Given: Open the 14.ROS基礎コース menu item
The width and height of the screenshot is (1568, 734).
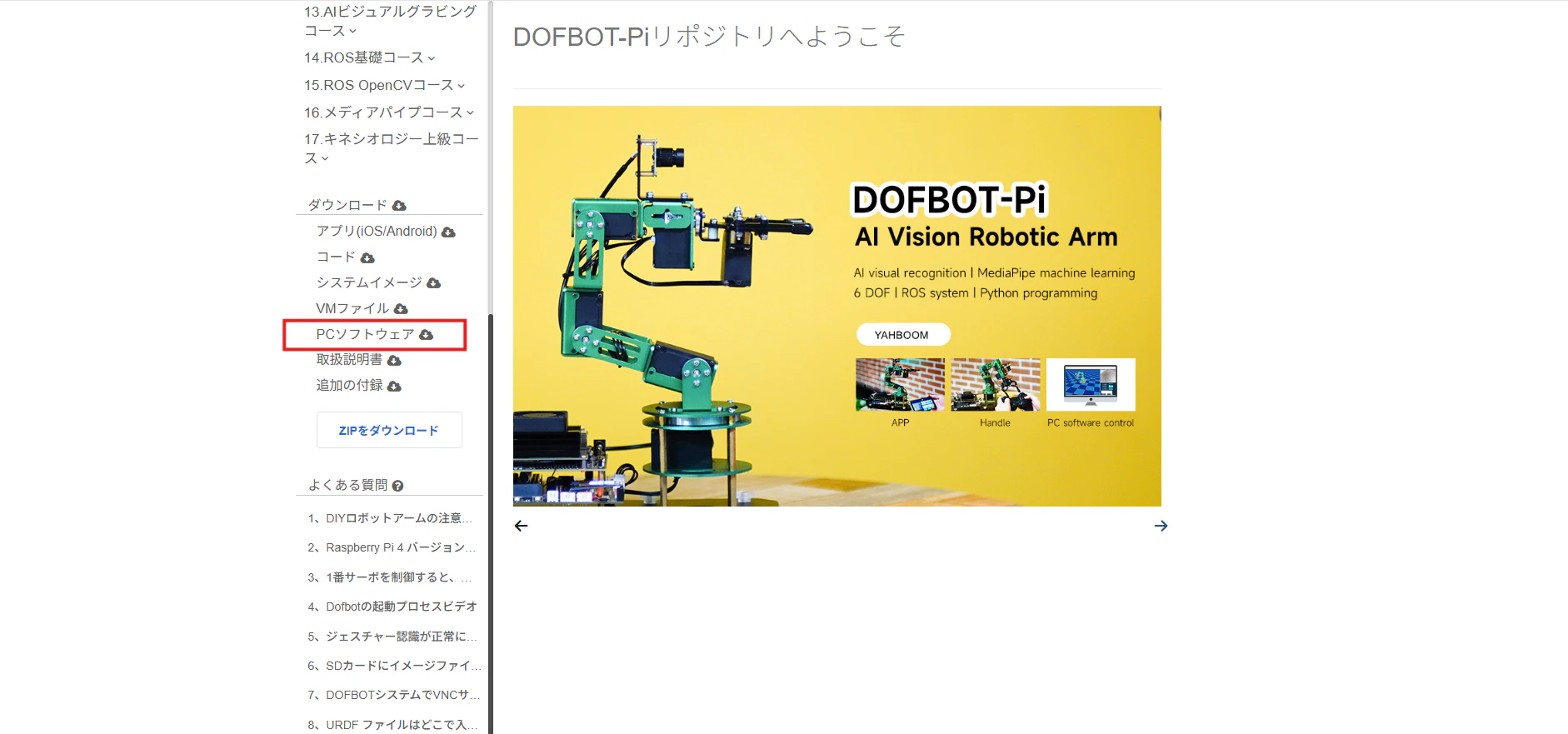Looking at the screenshot, I should click(x=364, y=57).
